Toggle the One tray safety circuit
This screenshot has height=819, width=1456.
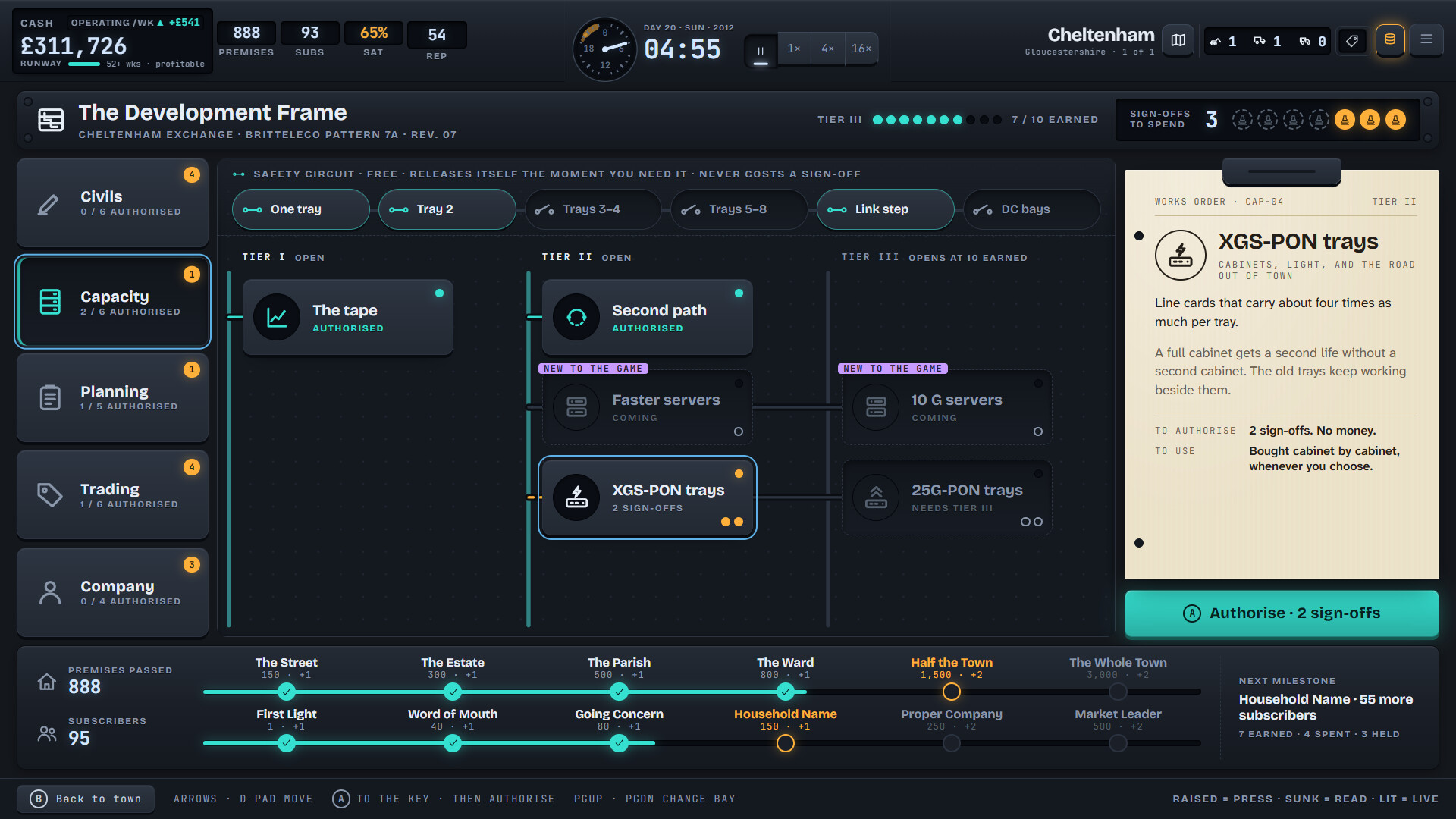coord(300,209)
